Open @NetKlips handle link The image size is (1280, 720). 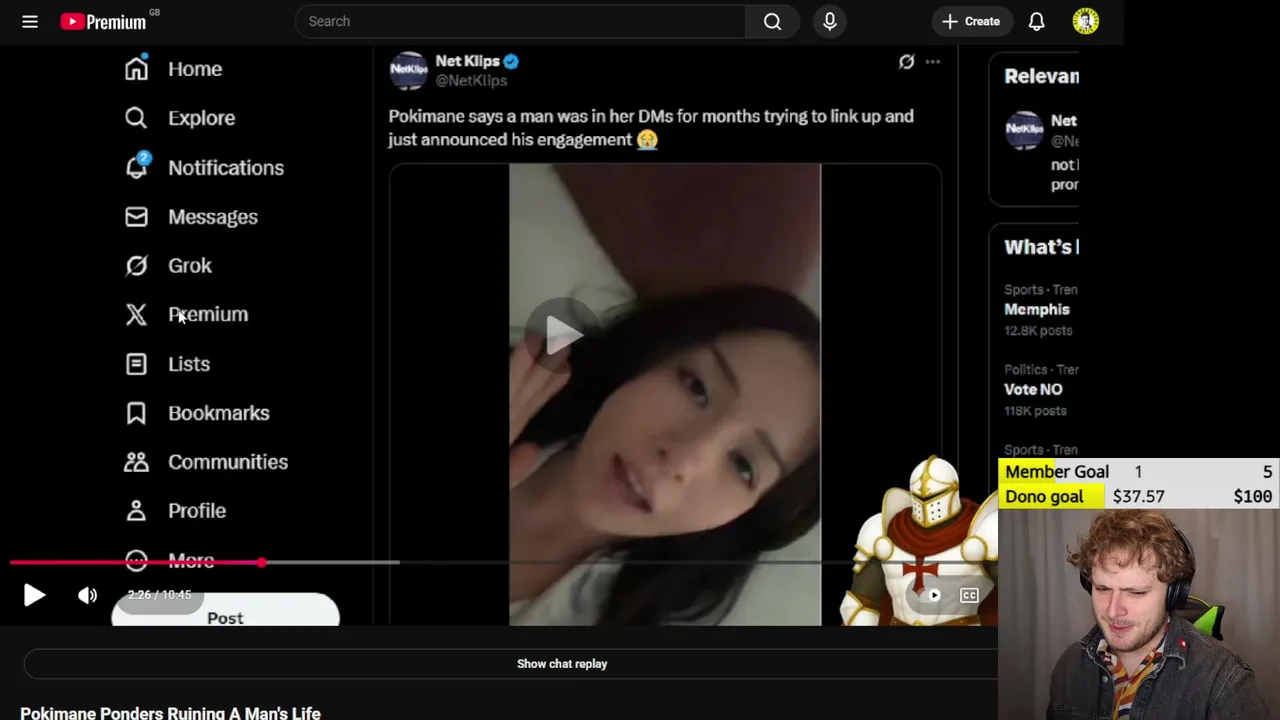(471, 80)
